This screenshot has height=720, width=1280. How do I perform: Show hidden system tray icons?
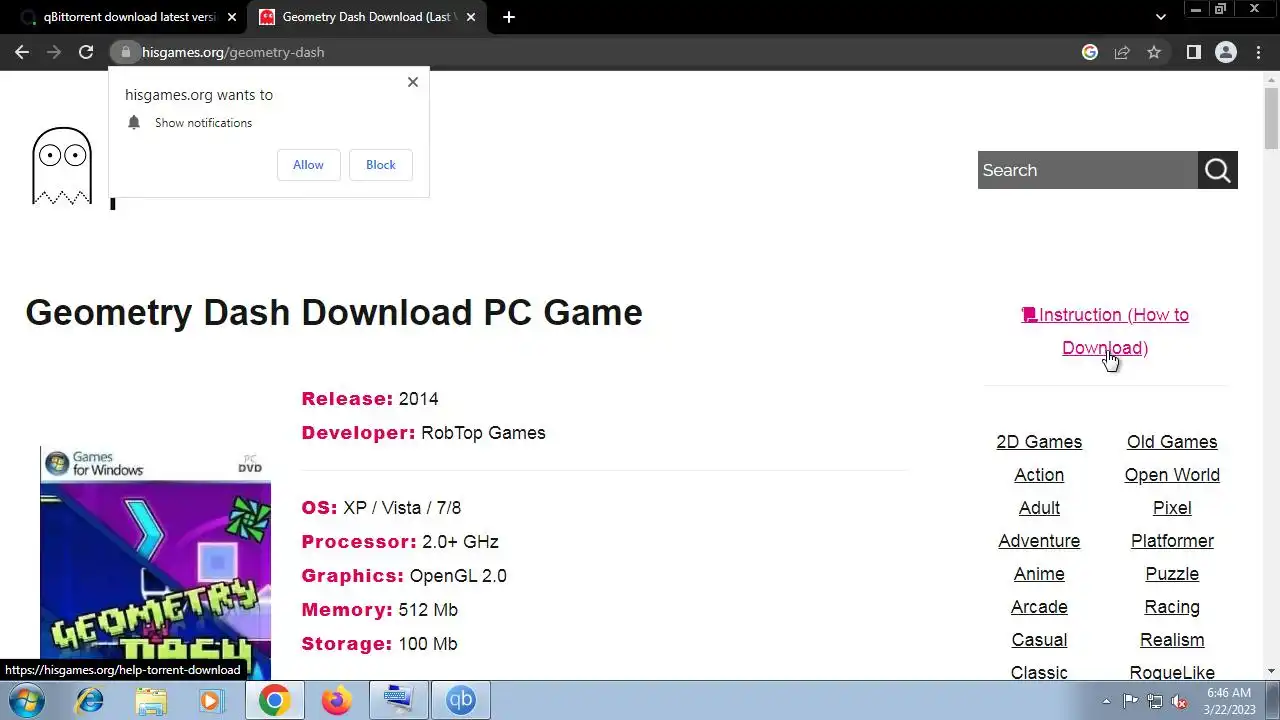pyautogui.click(x=1106, y=701)
